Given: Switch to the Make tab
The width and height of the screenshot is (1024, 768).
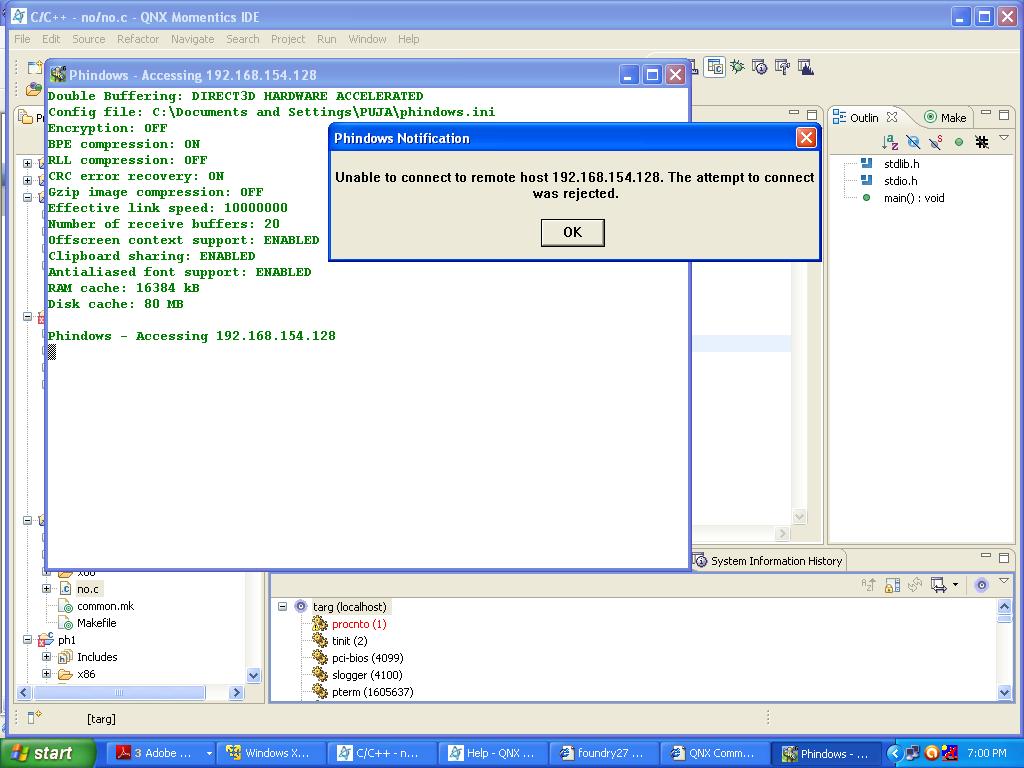Looking at the screenshot, I should (x=945, y=117).
